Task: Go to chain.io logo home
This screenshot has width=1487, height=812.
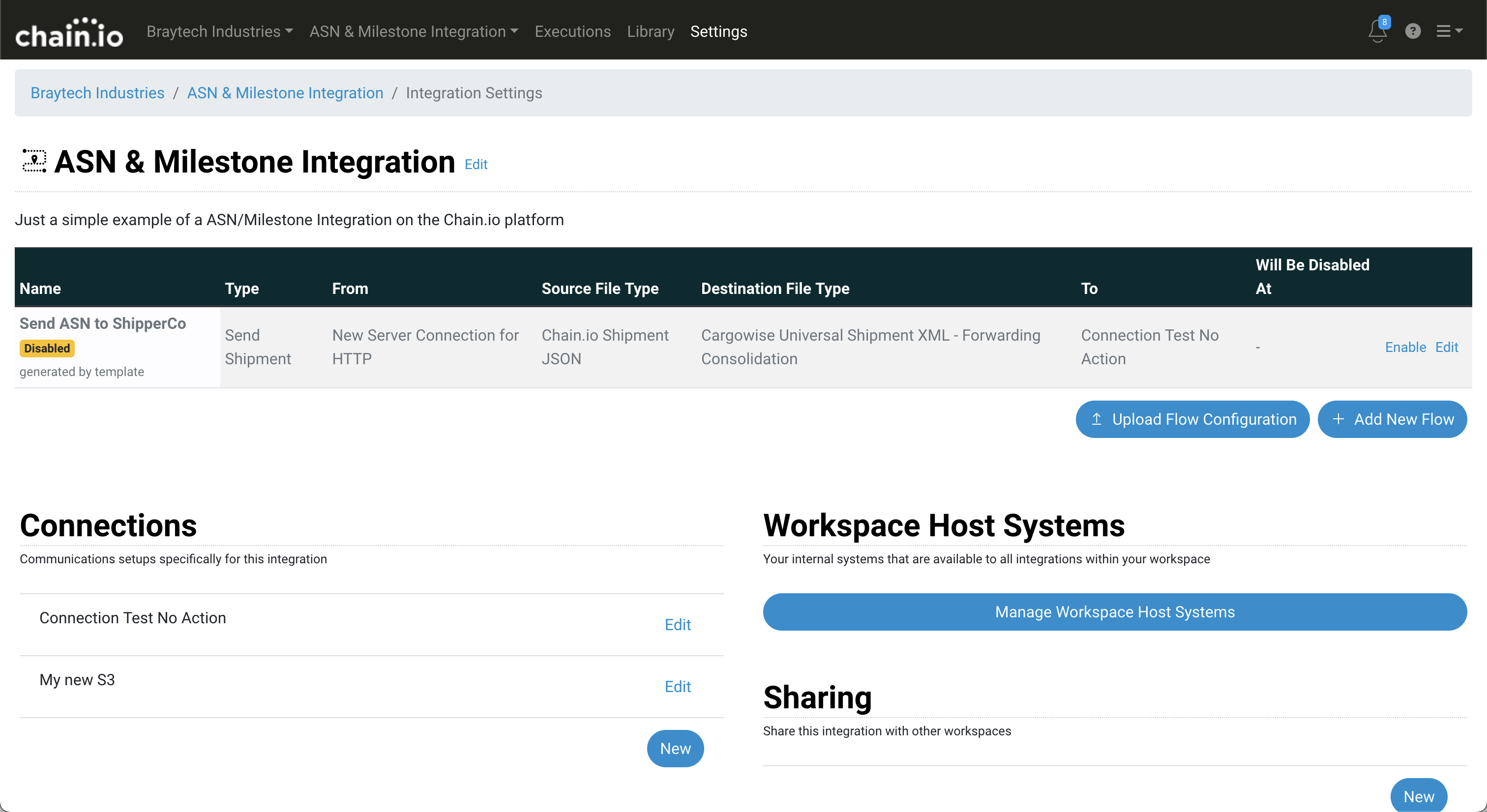Action: coord(69,32)
